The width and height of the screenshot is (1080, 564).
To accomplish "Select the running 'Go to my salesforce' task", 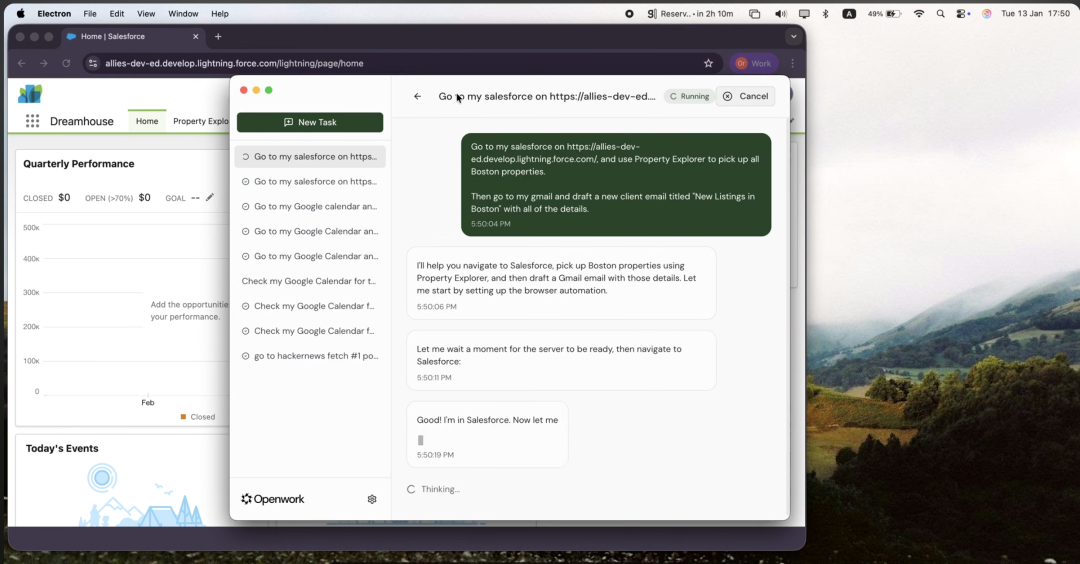I will click(x=310, y=156).
